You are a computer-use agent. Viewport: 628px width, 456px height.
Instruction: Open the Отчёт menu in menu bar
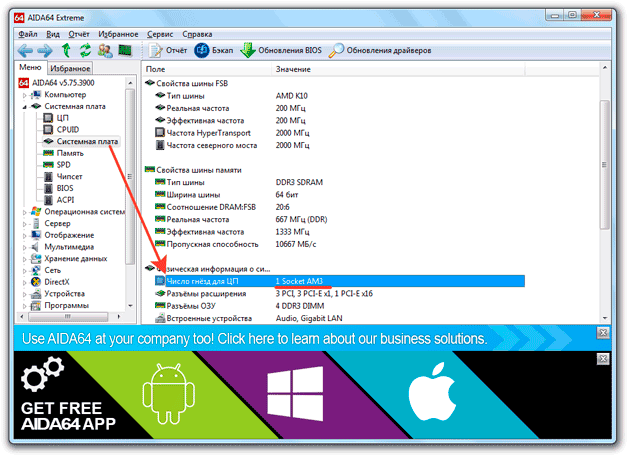(x=78, y=34)
